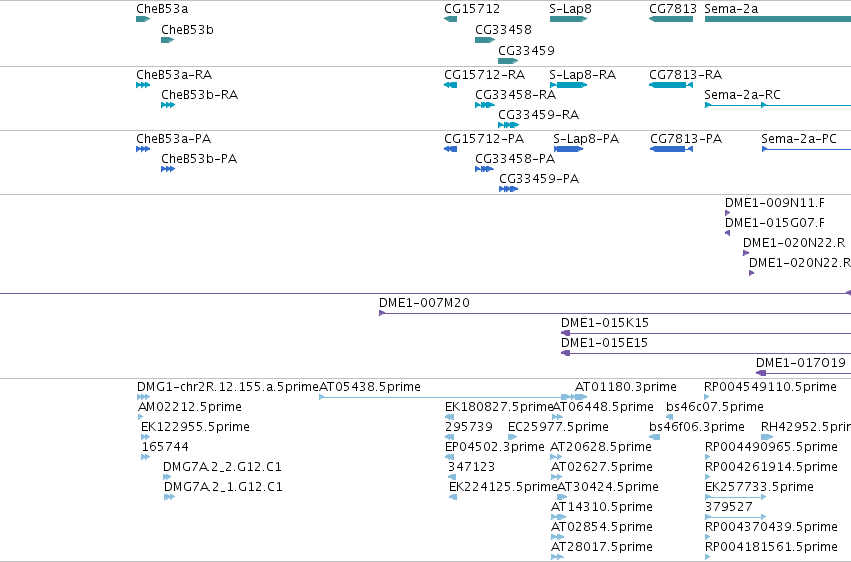Image resolution: width=851 pixels, height=562 pixels.
Task: Click the CG15712 gene arrow glyph
Action: tap(450, 19)
